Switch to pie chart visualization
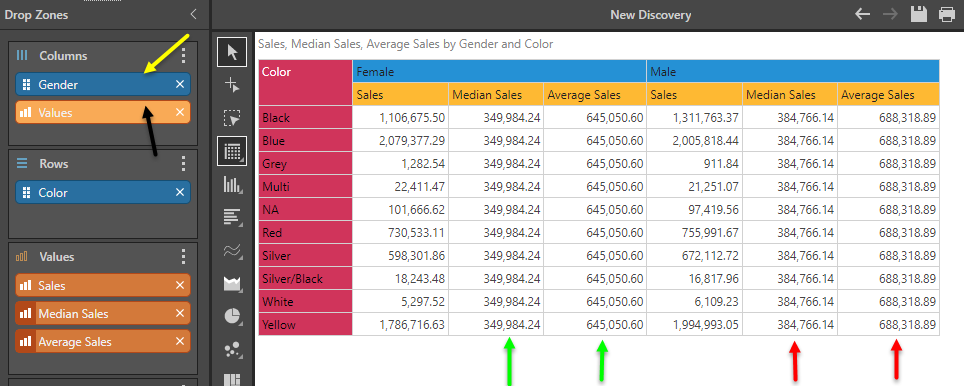 [x=232, y=317]
